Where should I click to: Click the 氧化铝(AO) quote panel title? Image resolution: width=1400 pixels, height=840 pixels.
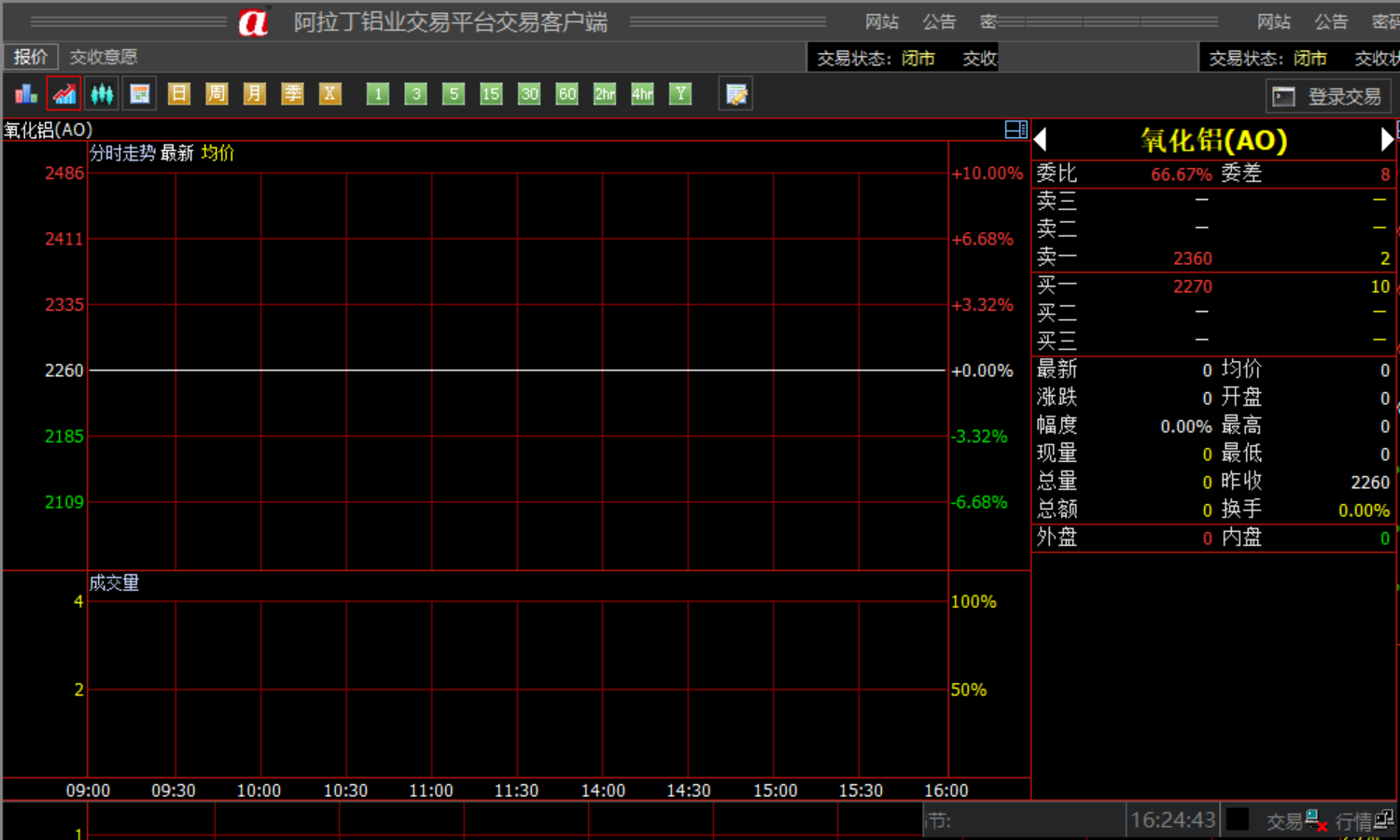click(x=1214, y=140)
